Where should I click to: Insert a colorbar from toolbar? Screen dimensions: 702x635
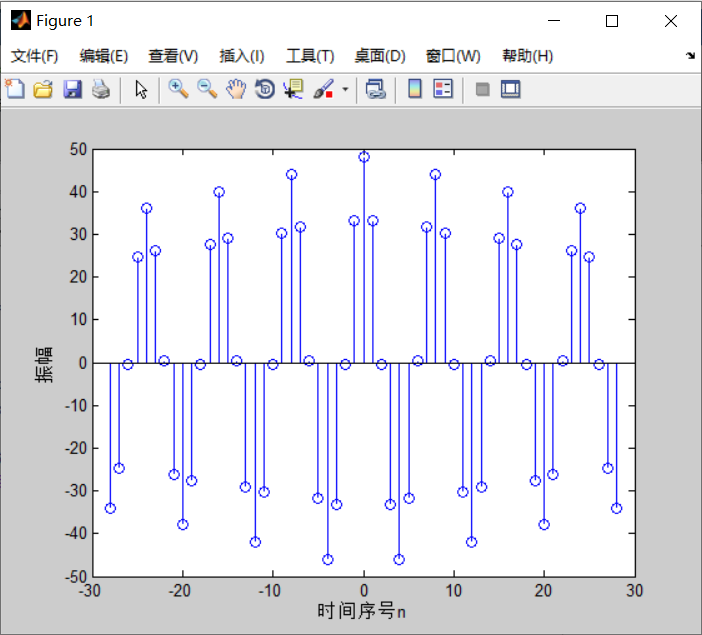pyautogui.click(x=415, y=89)
